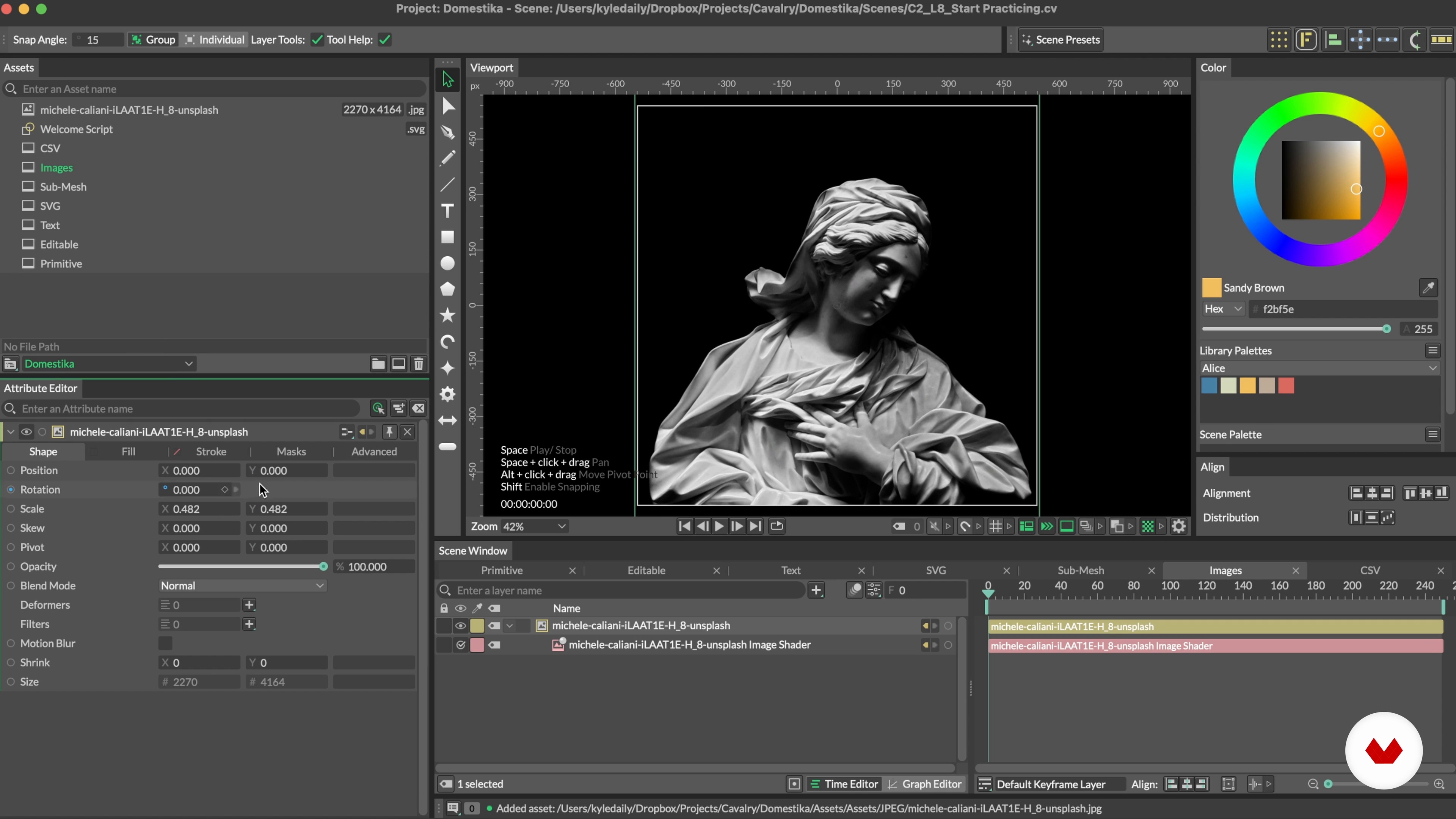Image resolution: width=1456 pixels, height=819 pixels.
Task: Collapse michele-caliani layer in Attribute Editor
Action: coord(10,432)
